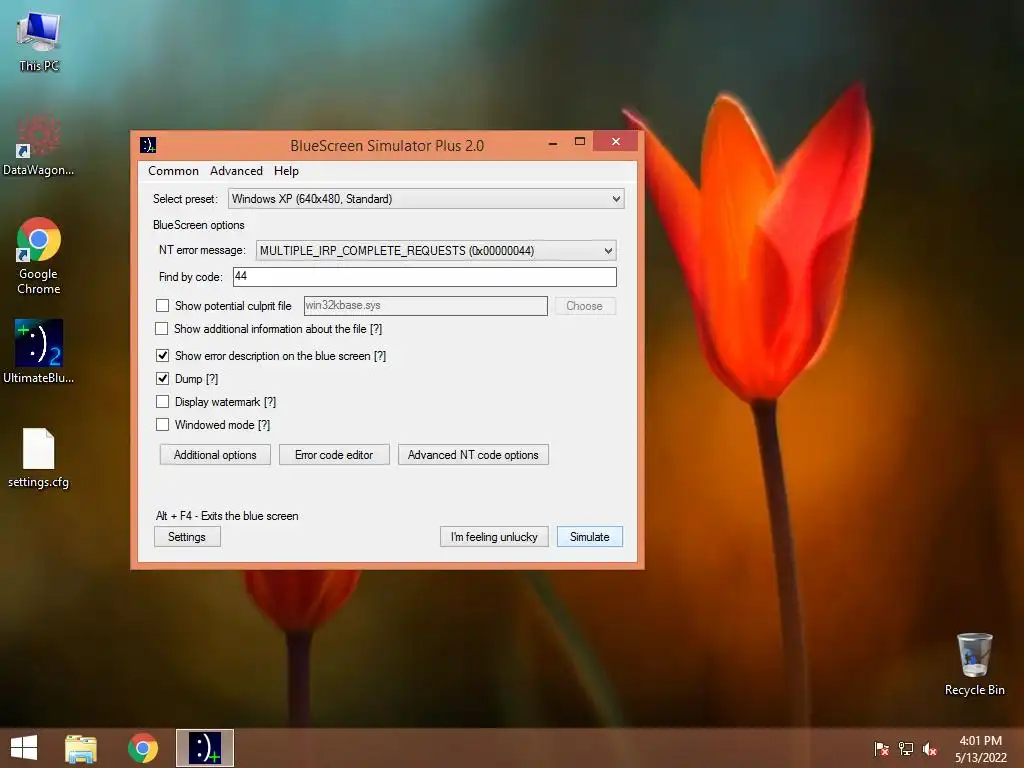
Task: Expand the Select preset dropdown
Action: pos(426,199)
